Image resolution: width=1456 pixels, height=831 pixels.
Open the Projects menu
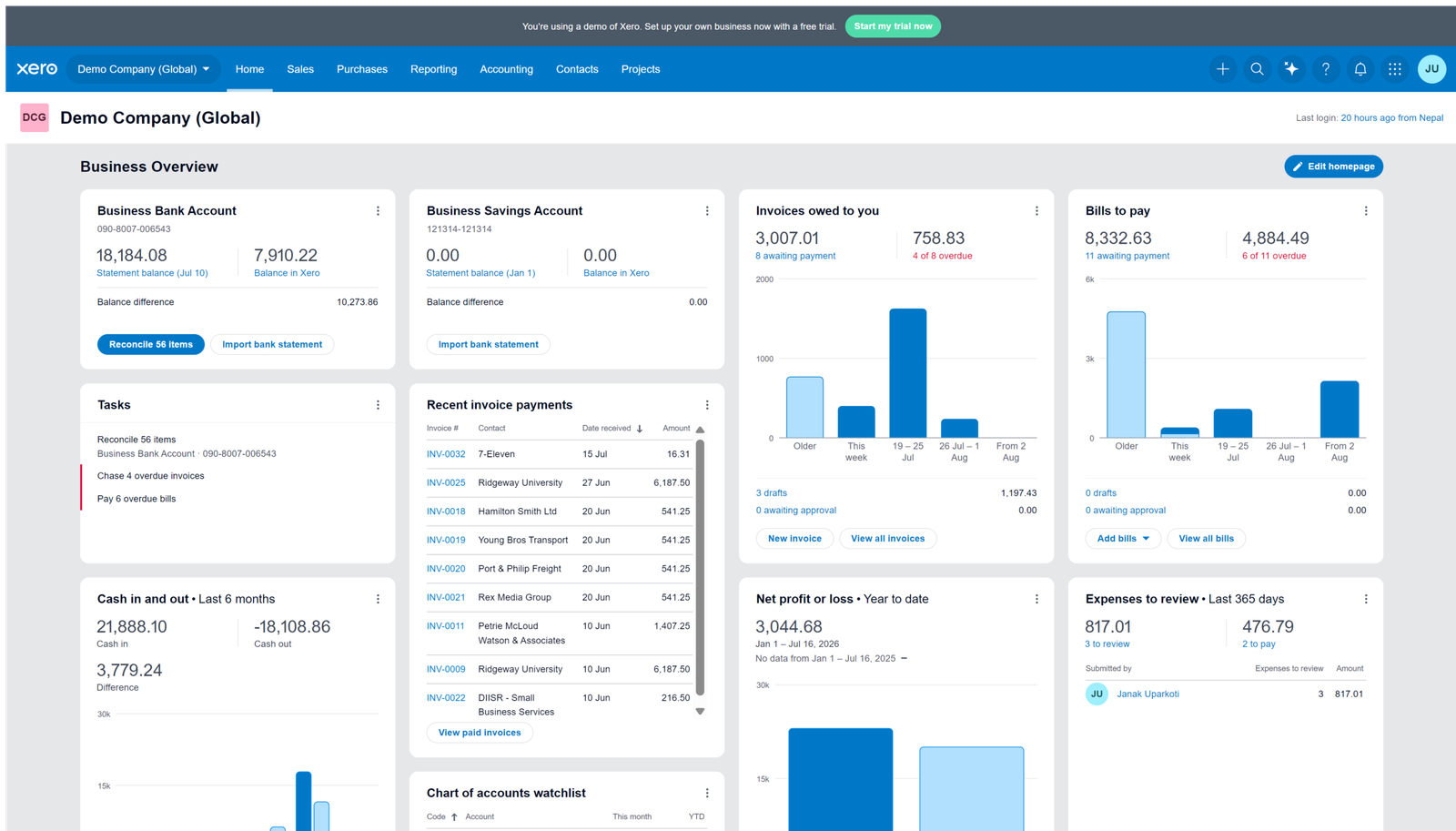[x=641, y=69]
